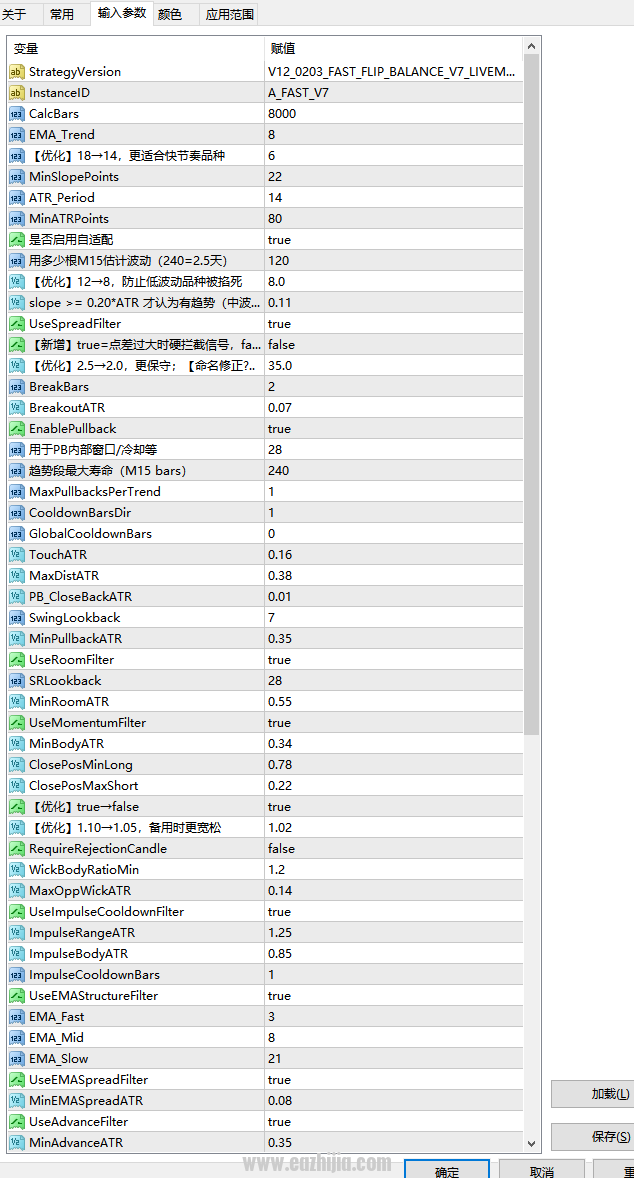
Task: Click the integer icon beside GlobalCooldownBars
Action: pos(17,534)
